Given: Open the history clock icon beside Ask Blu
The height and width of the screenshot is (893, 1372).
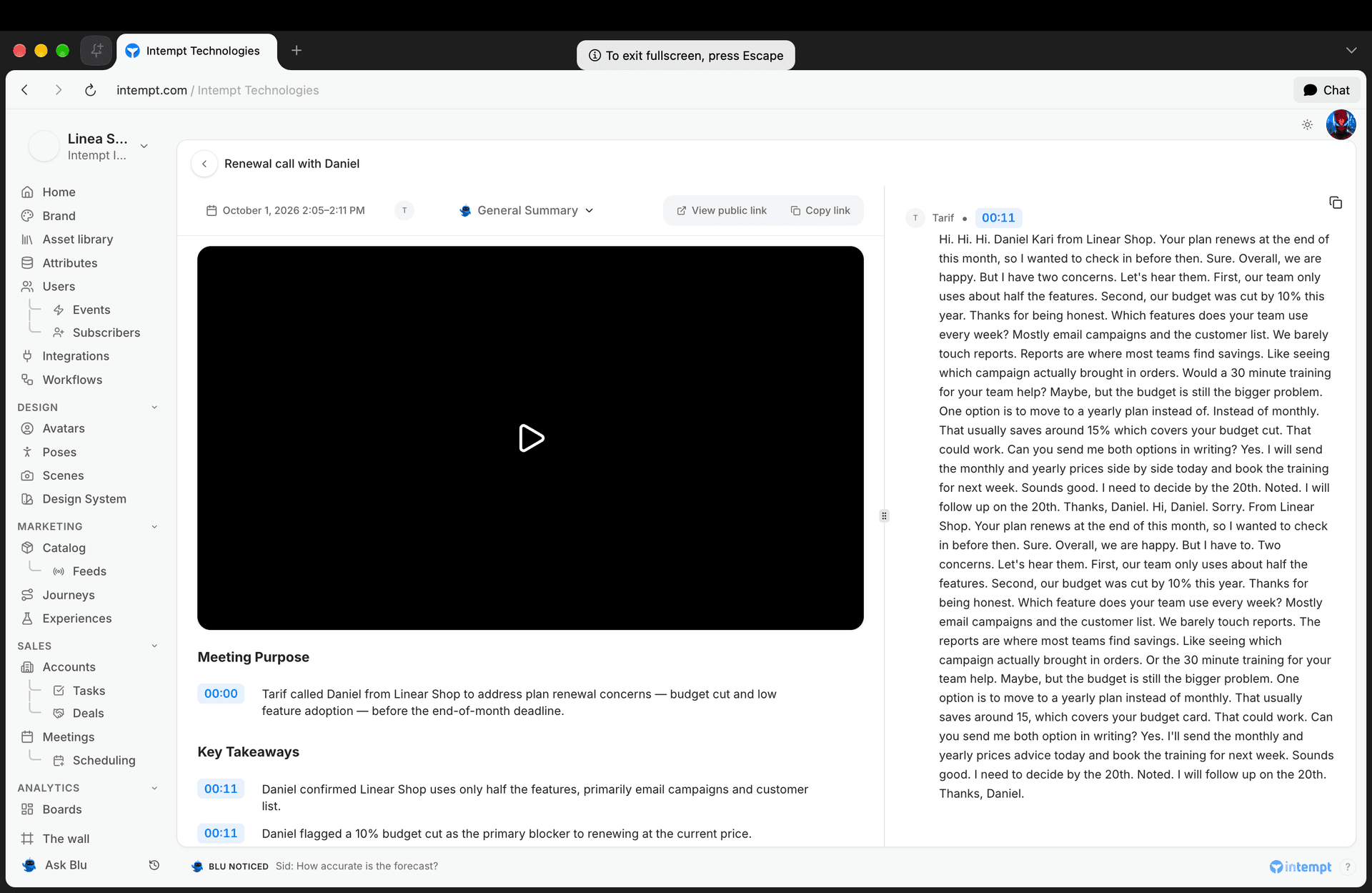Looking at the screenshot, I should [154, 865].
